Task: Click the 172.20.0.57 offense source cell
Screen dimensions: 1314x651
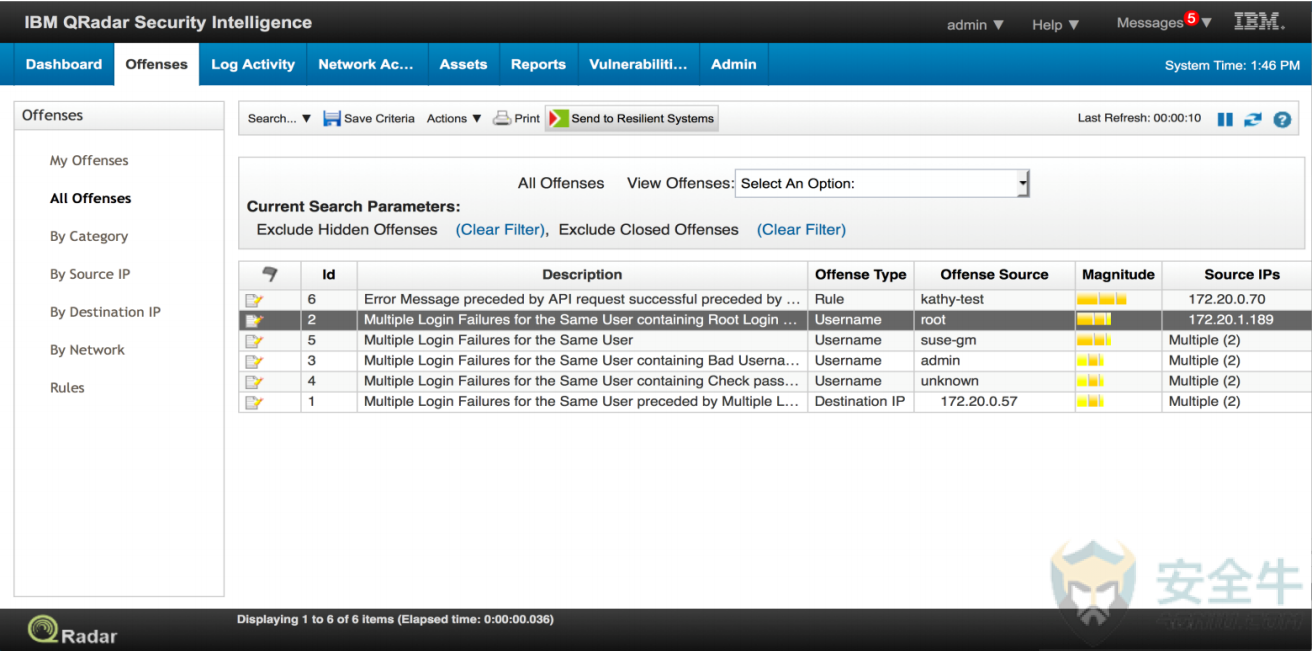Action: point(994,402)
